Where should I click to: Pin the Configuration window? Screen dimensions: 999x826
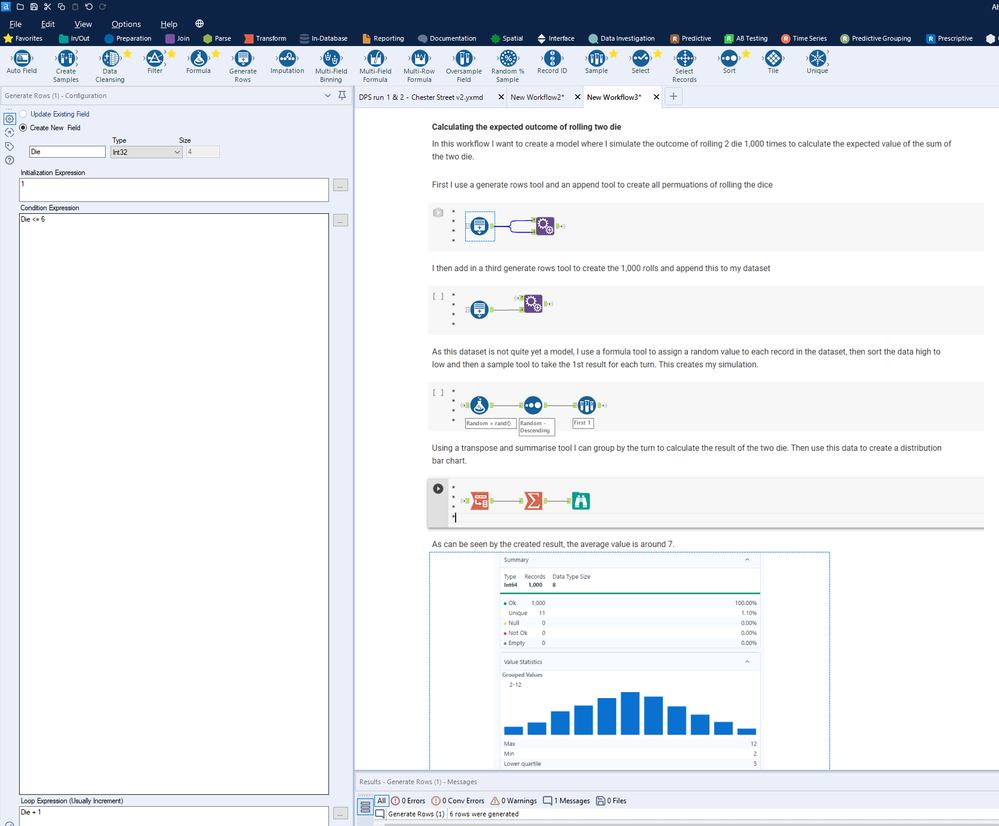pyautogui.click(x=342, y=95)
